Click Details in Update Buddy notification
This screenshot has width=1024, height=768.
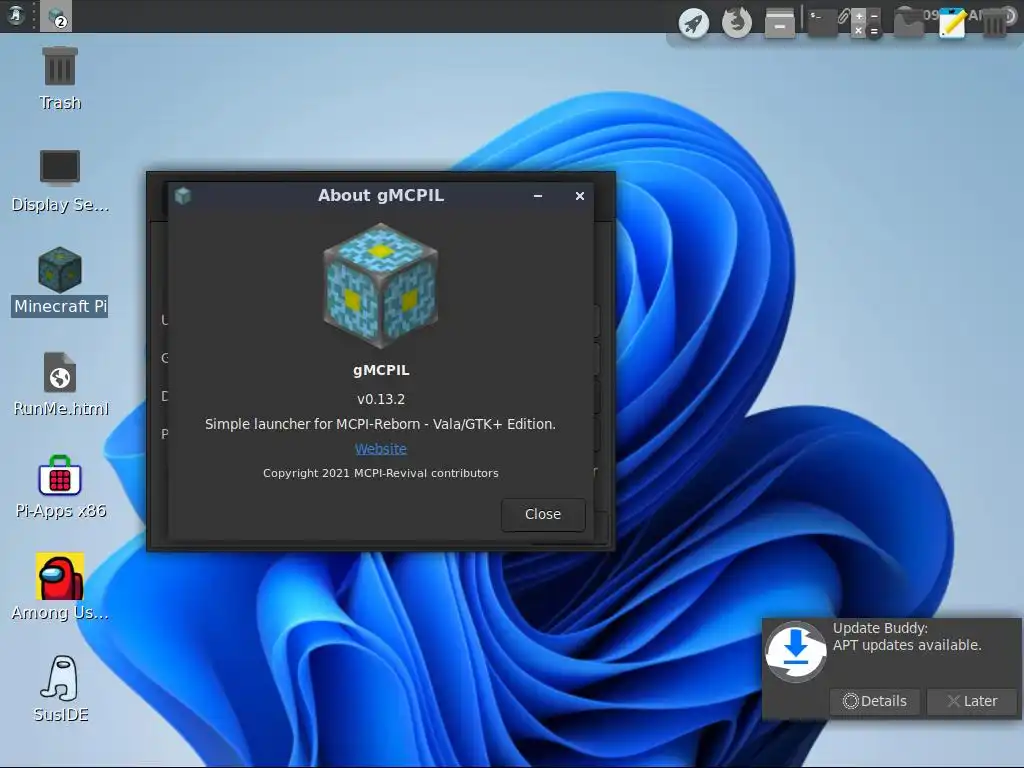pos(874,701)
